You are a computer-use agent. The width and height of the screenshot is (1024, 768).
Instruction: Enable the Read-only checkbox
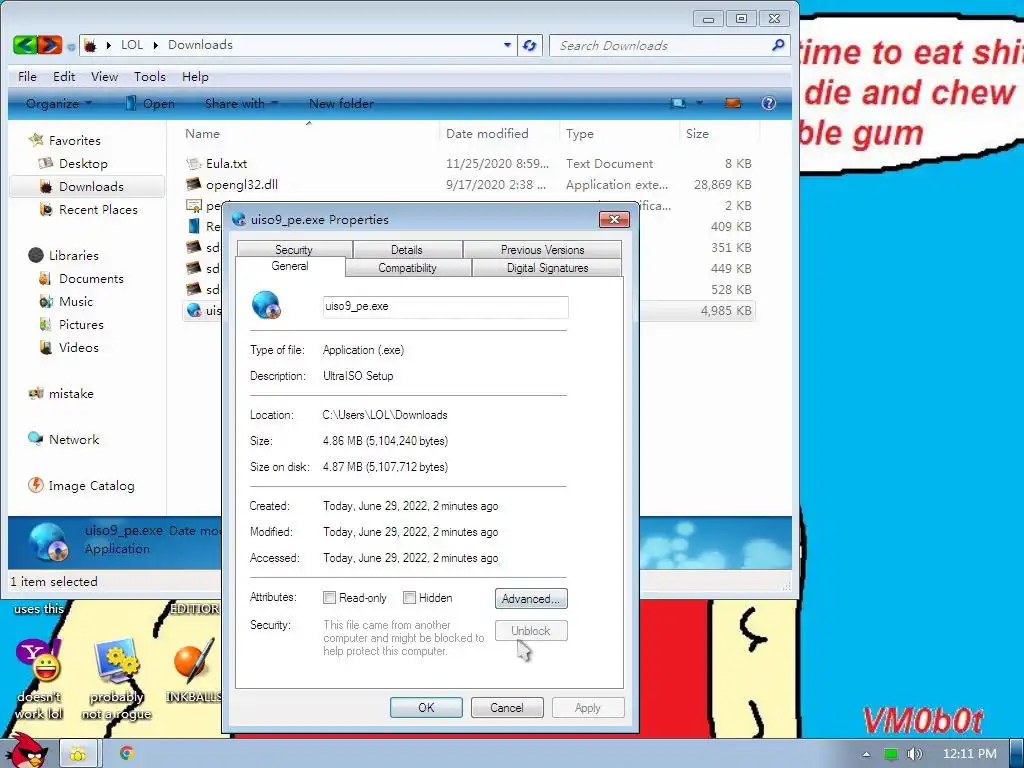click(x=330, y=598)
